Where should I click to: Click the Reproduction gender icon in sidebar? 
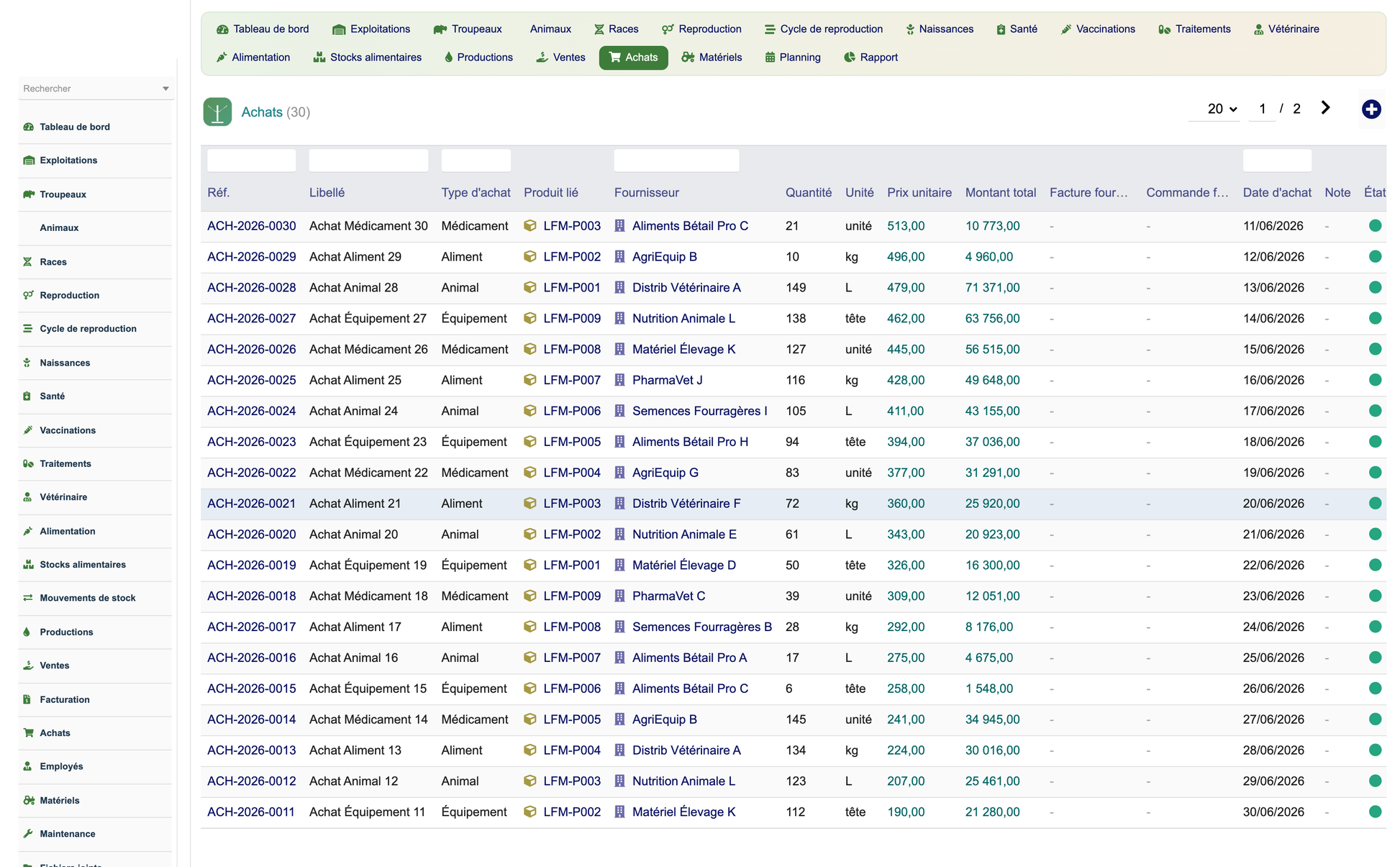click(x=29, y=295)
